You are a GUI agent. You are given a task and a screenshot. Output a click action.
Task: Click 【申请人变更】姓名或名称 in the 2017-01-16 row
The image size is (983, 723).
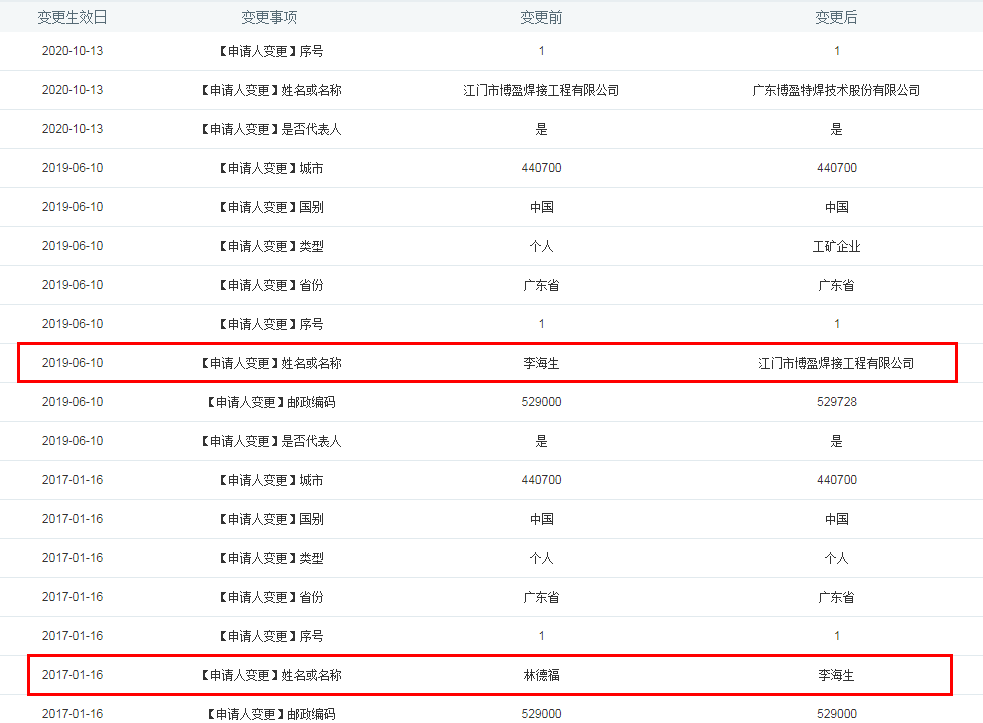point(271,675)
